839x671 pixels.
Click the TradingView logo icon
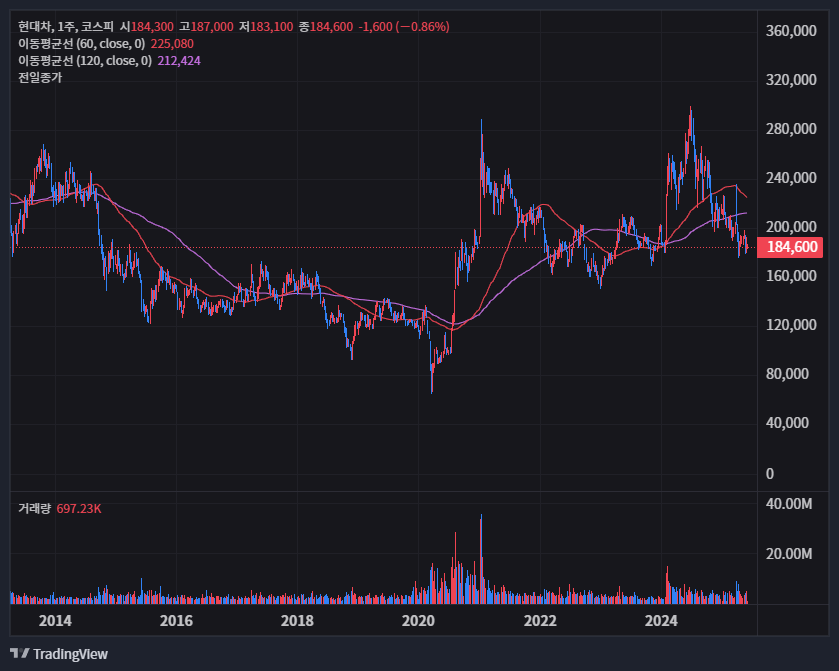[x=20, y=653]
